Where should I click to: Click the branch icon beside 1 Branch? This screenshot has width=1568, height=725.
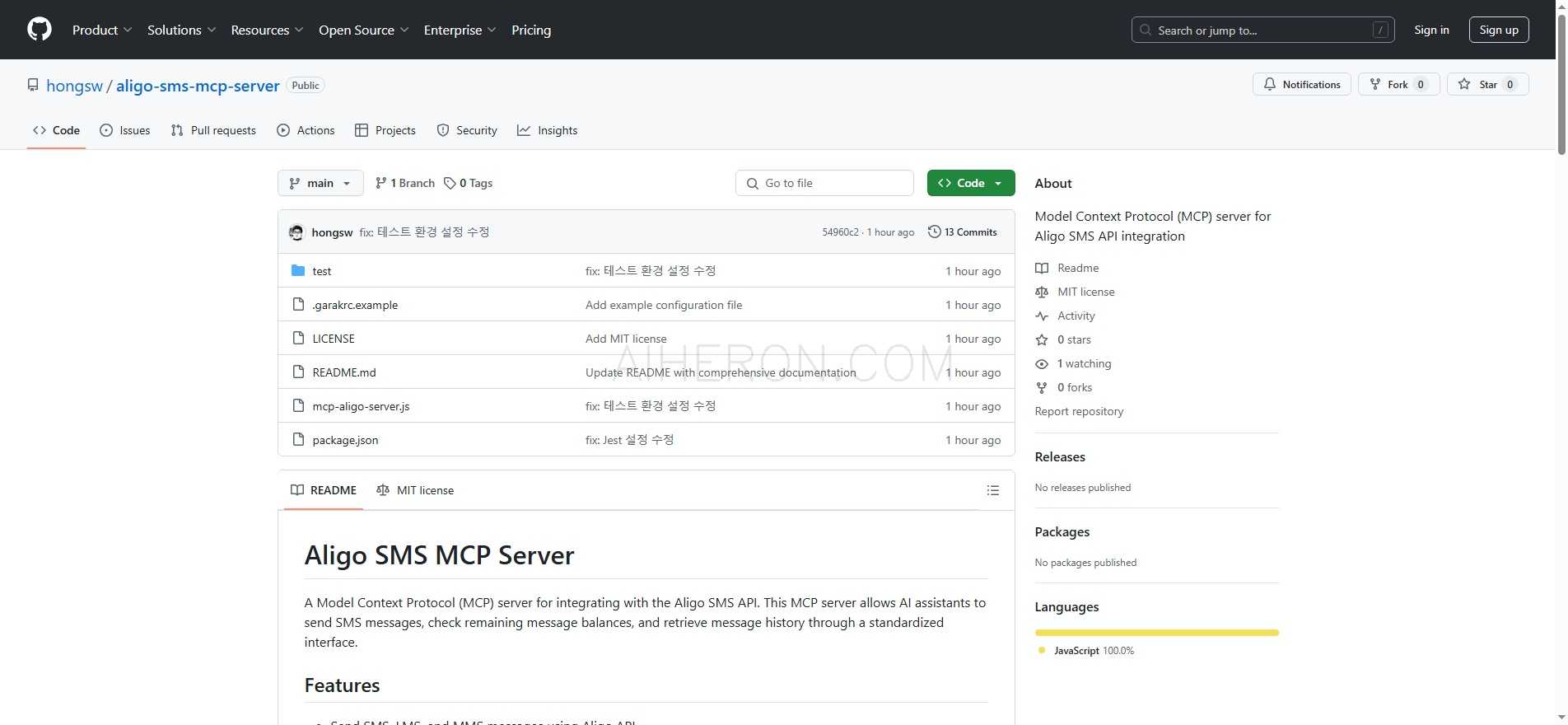tap(380, 183)
